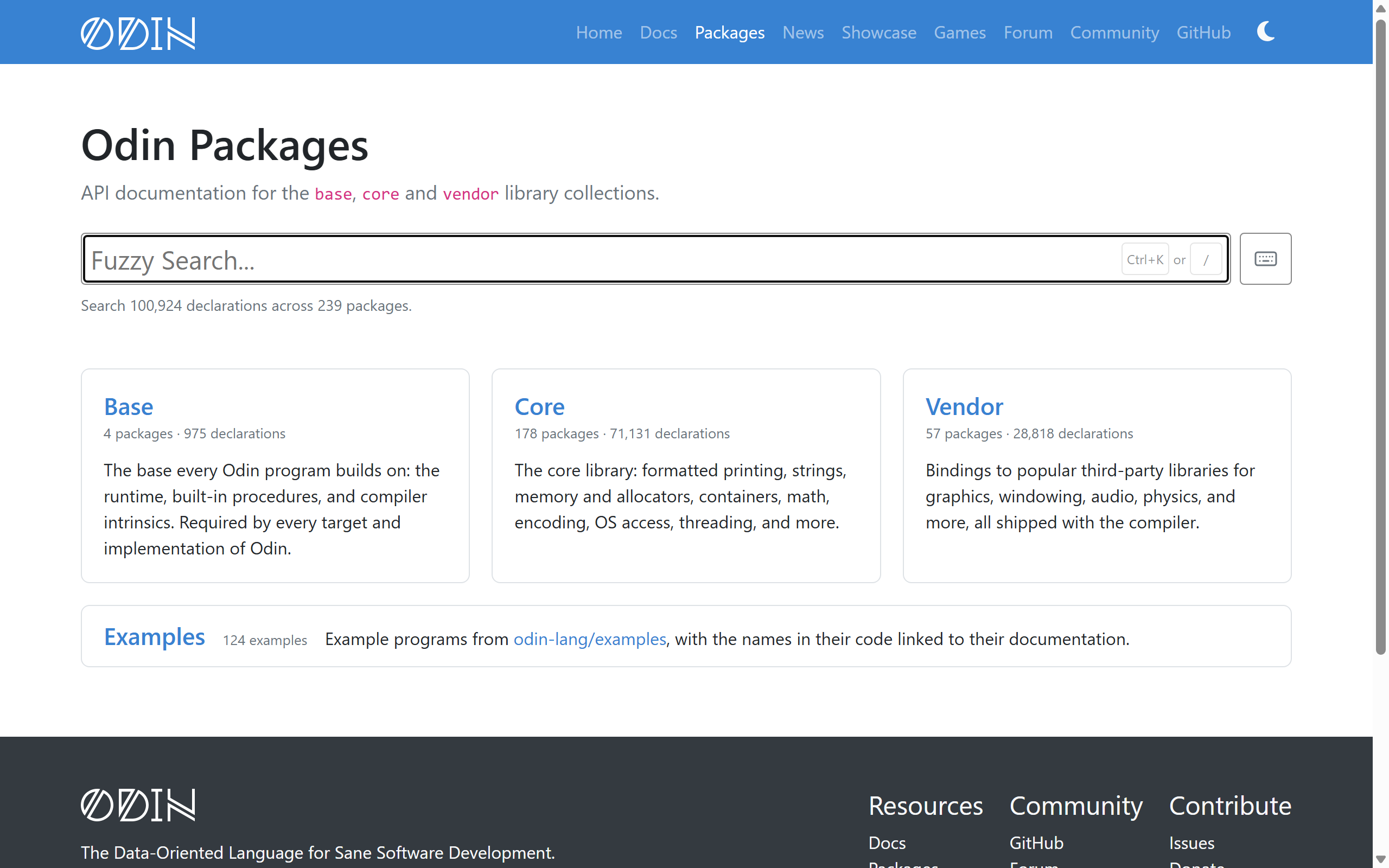Open the Base collection link
This screenshot has width=1389, height=868.
tap(129, 407)
